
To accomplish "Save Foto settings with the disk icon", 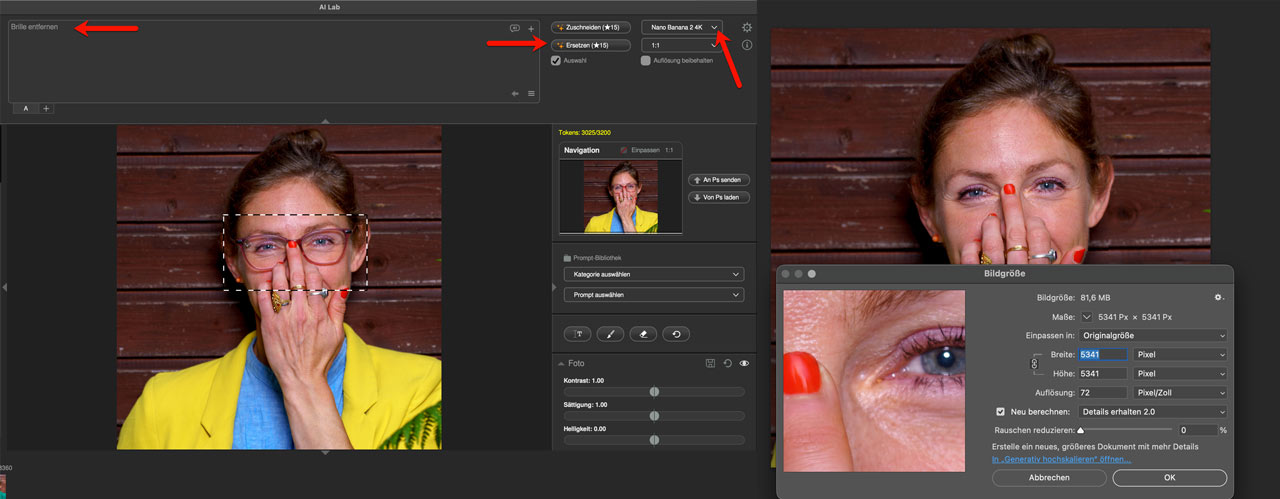I will tap(709, 364).
